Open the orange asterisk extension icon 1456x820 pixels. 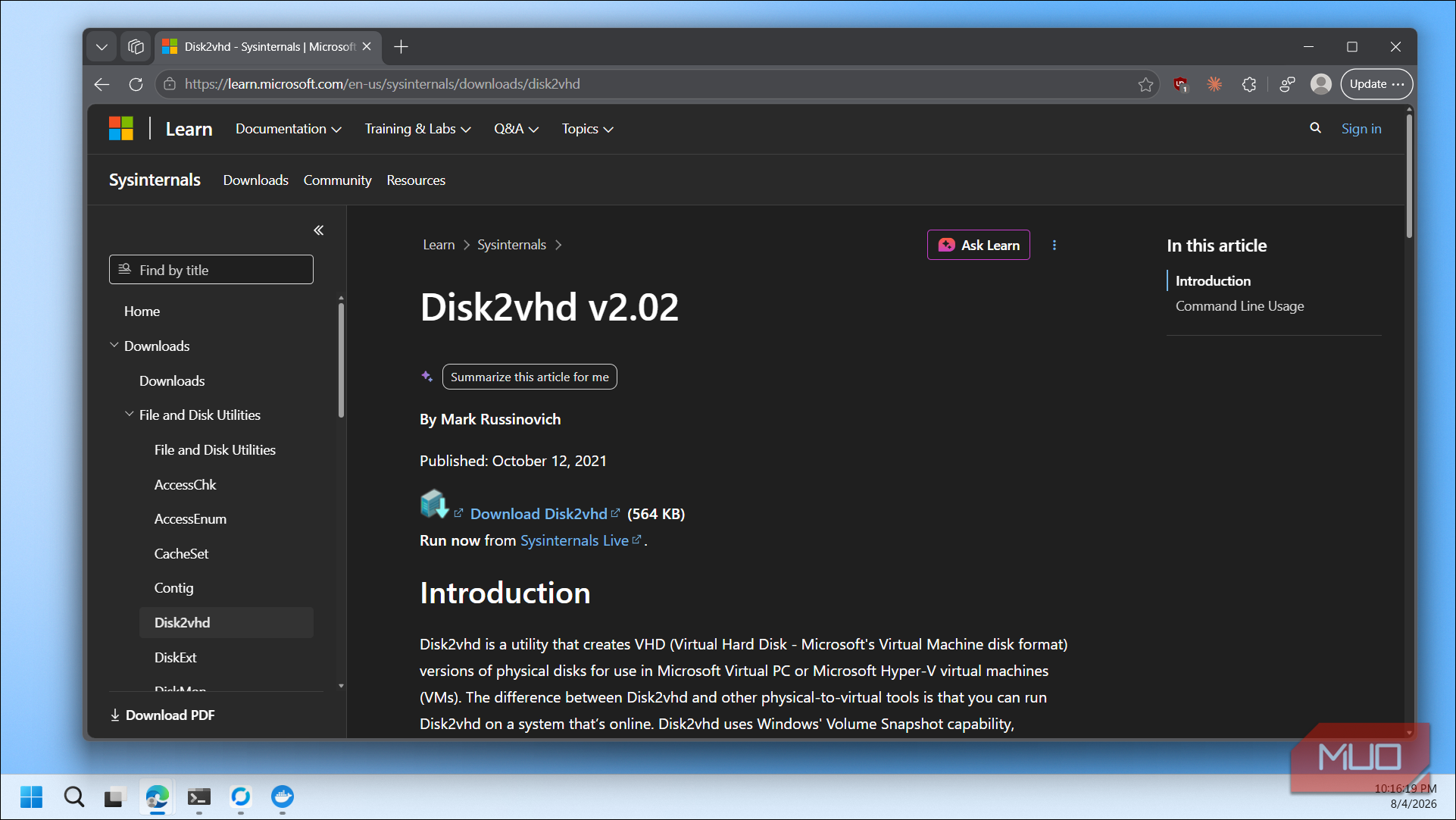(x=1214, y=84)
